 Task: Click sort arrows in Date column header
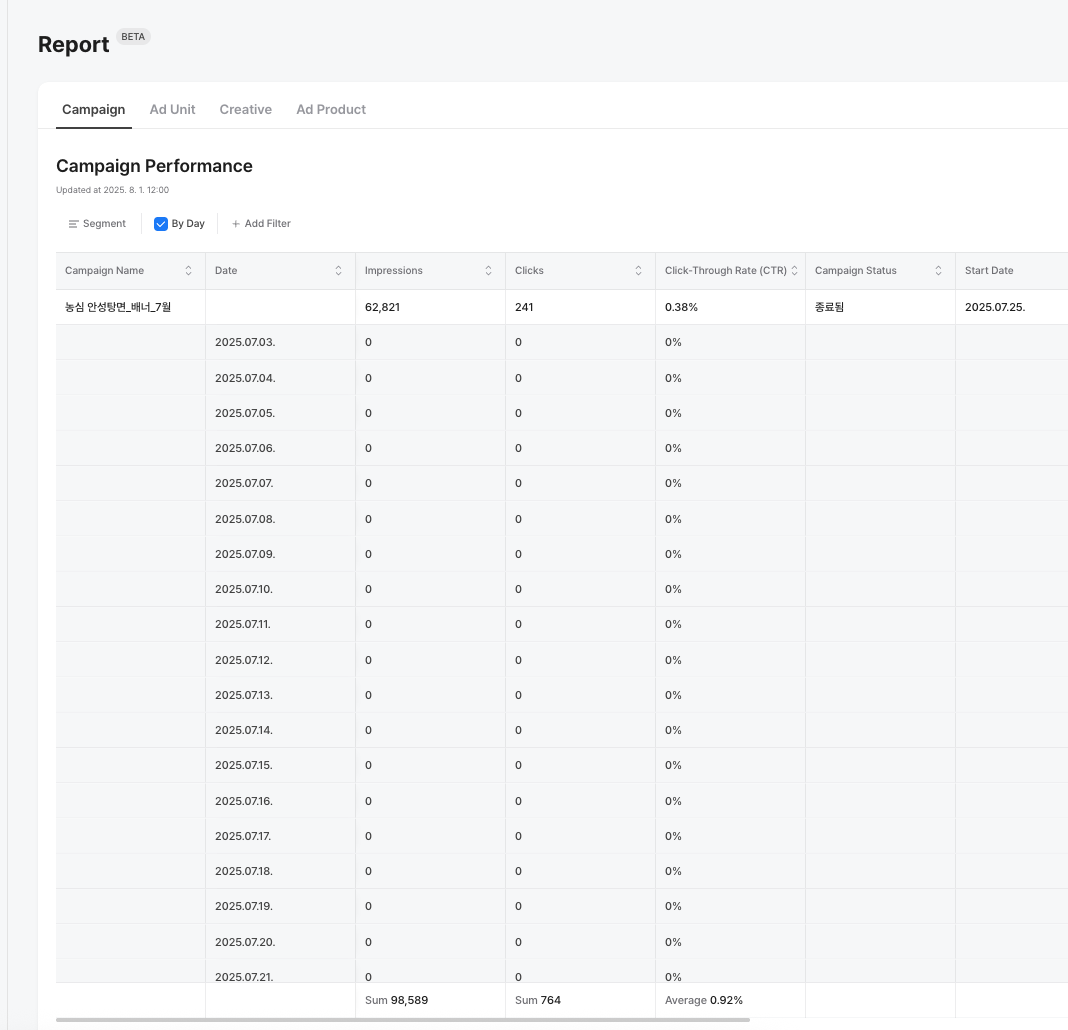tap(339, 271)
